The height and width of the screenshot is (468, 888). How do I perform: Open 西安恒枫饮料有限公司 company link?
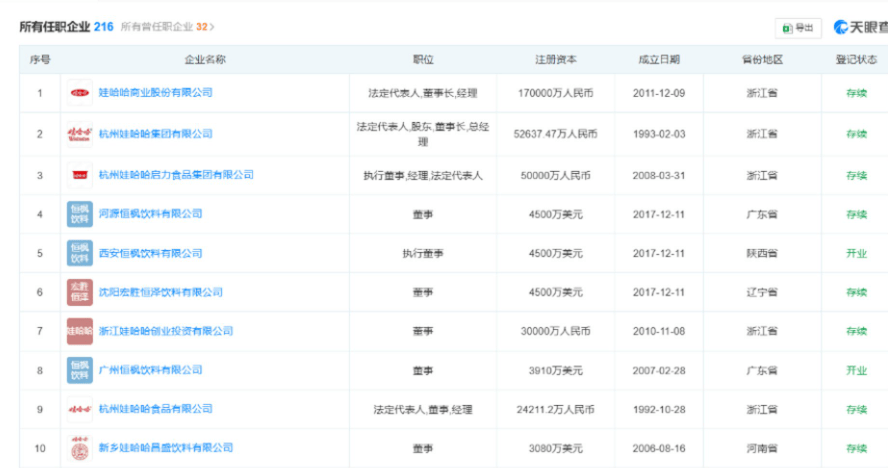pos(150,253)
